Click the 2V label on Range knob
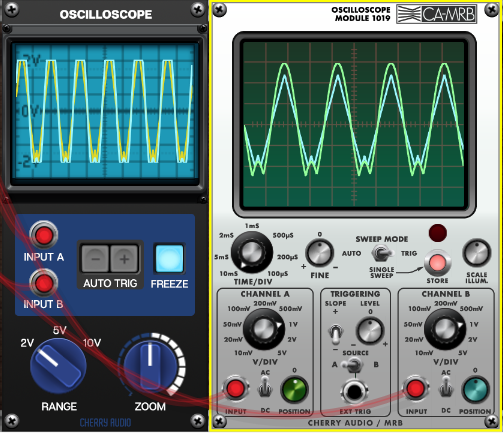Screen dimensions: 503x433 pos(27,343)
